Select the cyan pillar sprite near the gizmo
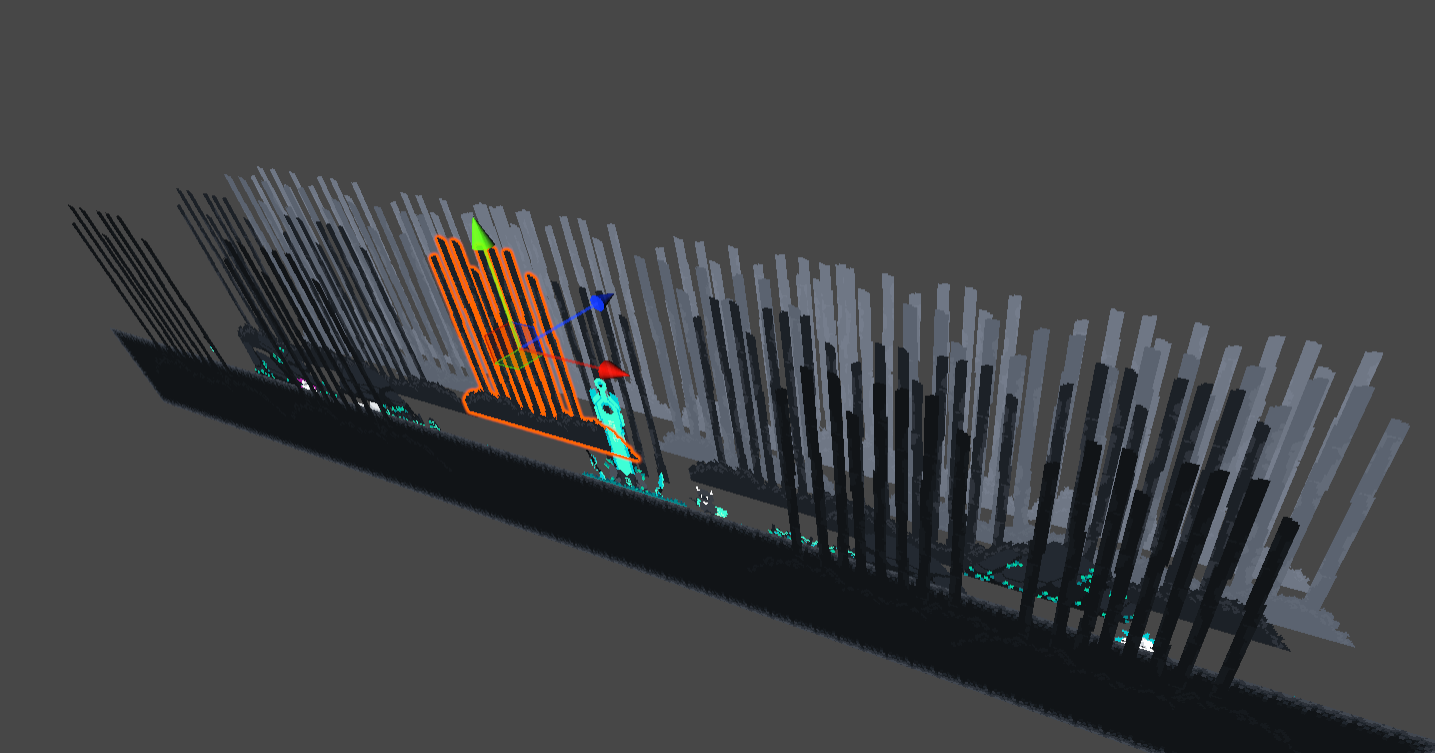The height and width of the screenshot is (753, 1435). pos(612,424)
